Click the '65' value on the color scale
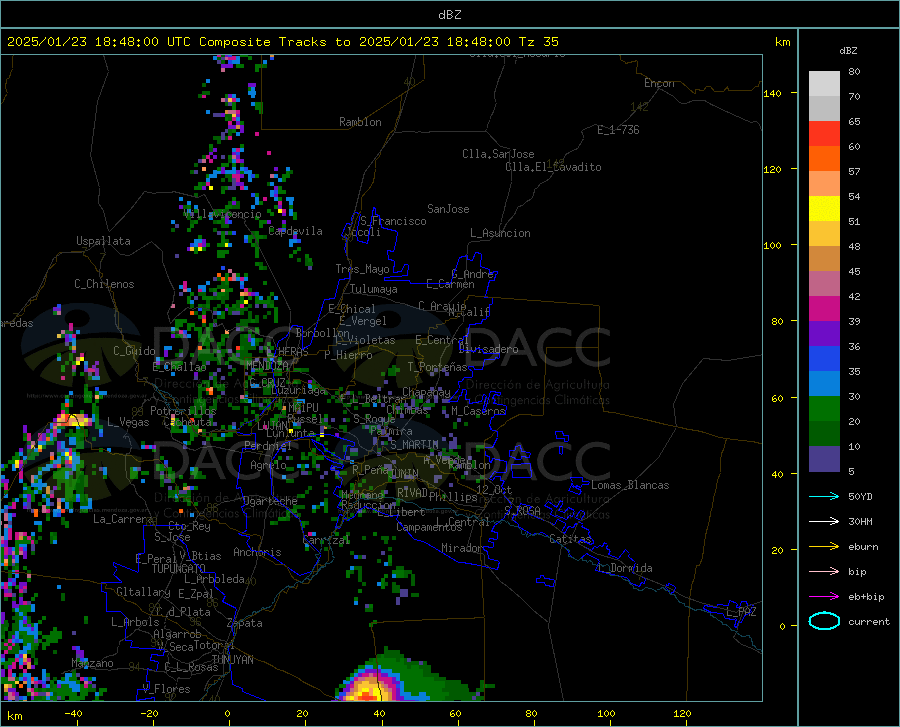This screenshot has width=900, height=727. [x=854, y=122]
